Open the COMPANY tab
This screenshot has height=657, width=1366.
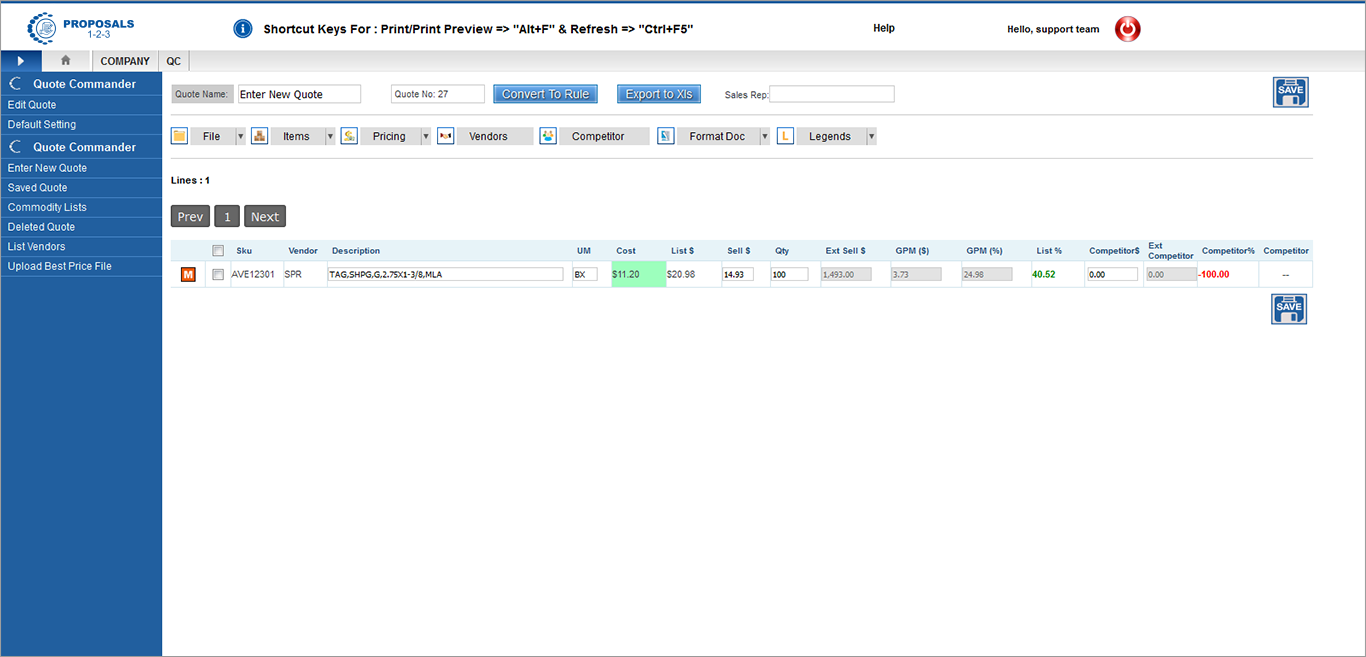point(125,61)
